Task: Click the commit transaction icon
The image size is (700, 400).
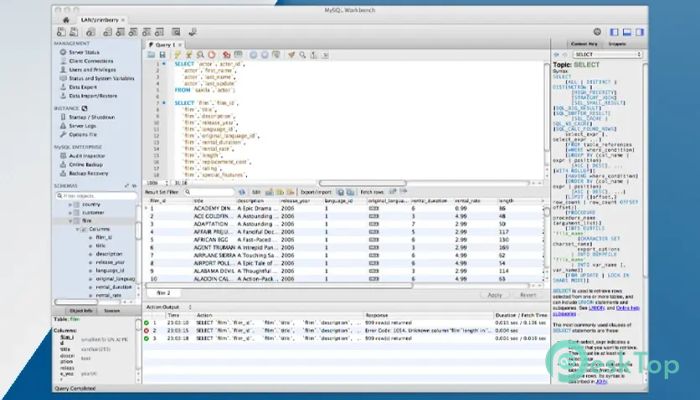Action: [253, 55]
